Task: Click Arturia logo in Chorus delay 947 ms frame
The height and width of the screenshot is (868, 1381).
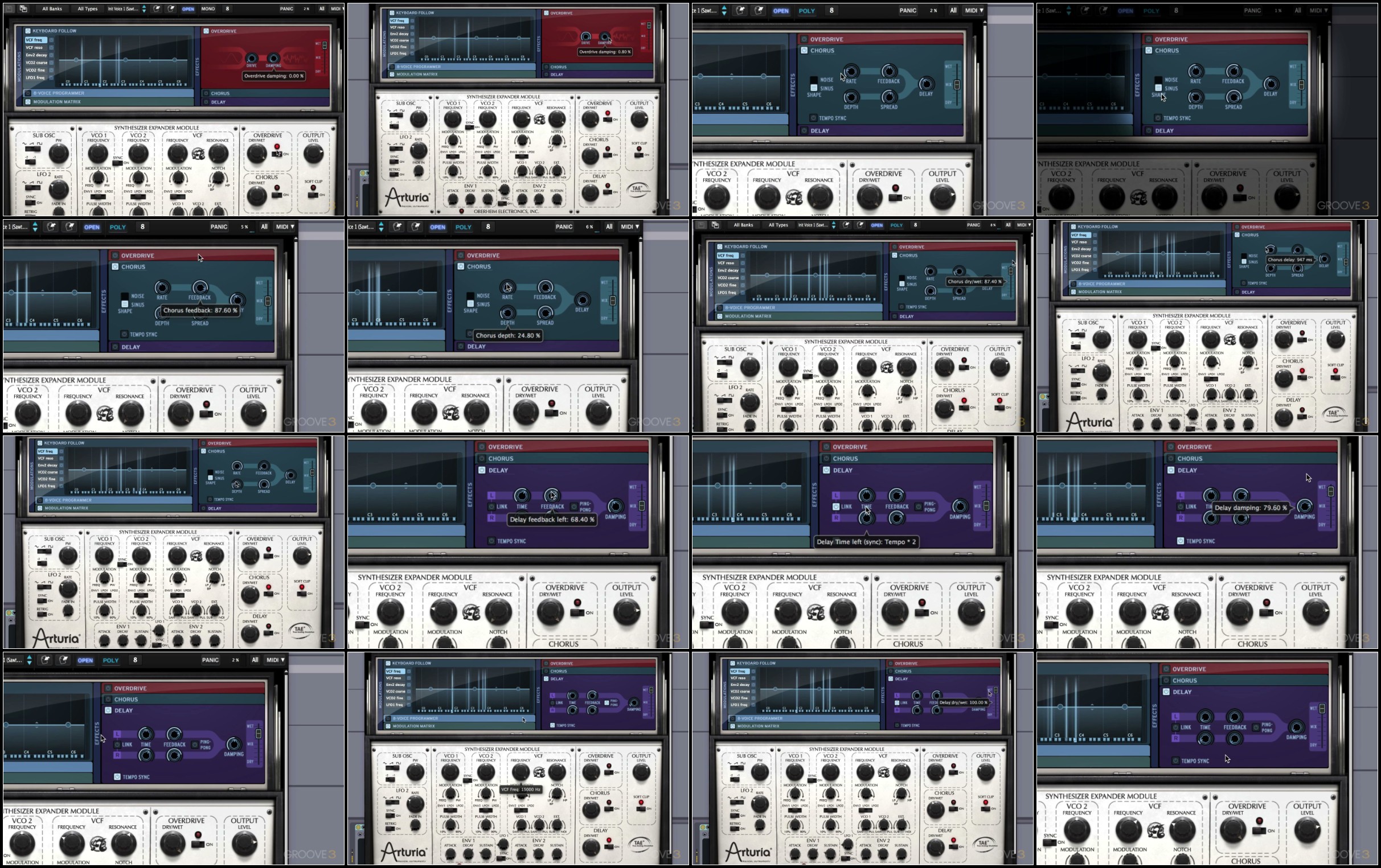Action: coord(1089,422)
